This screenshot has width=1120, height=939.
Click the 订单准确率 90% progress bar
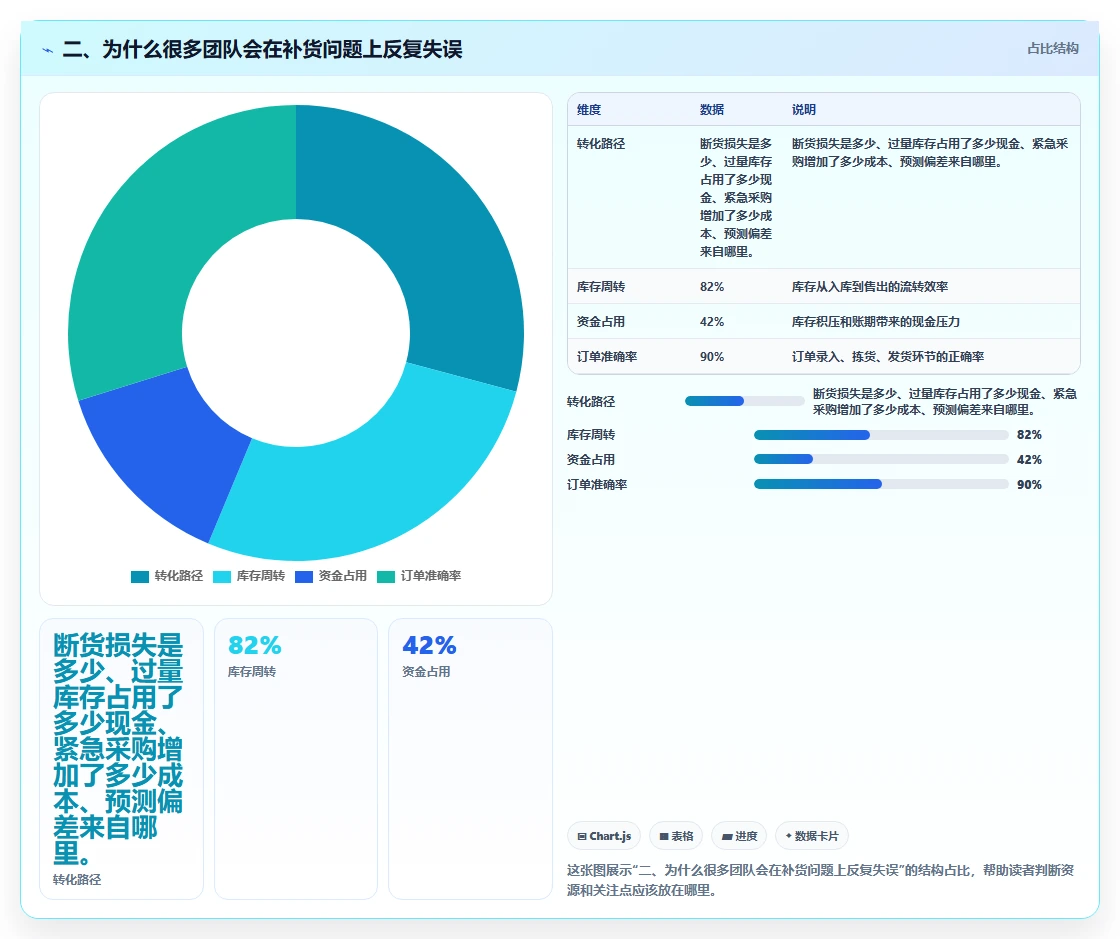881,484
